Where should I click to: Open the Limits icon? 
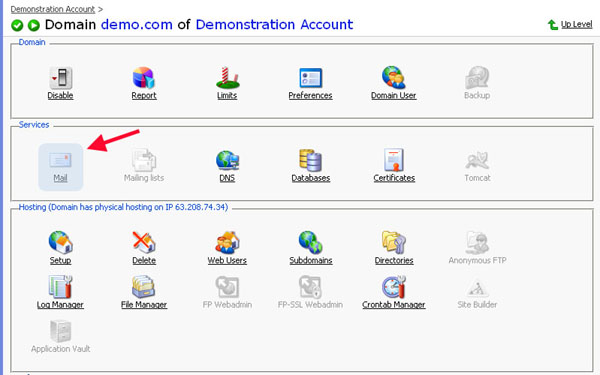click(227, 78)
